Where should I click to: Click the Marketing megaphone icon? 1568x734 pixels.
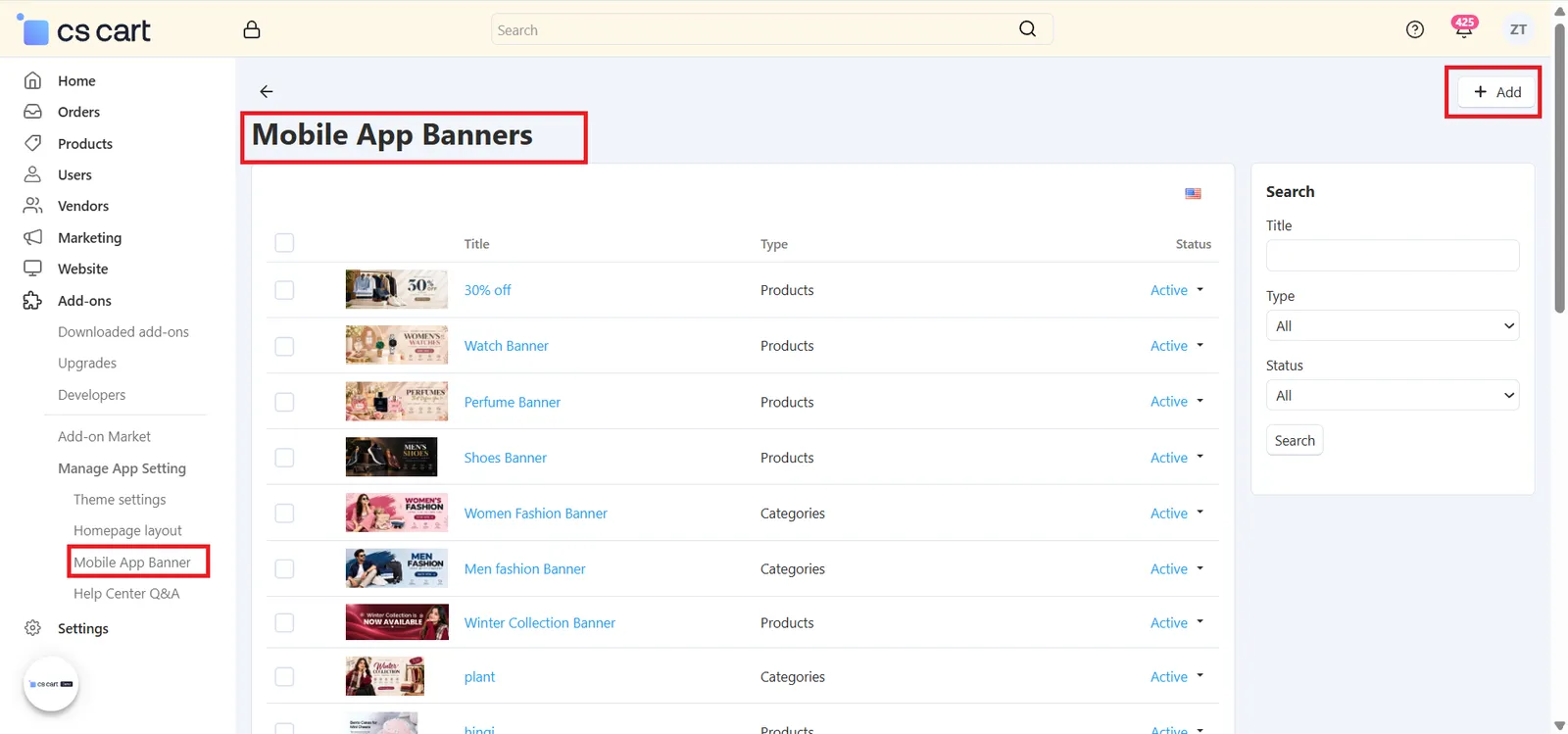pos(32,237)
